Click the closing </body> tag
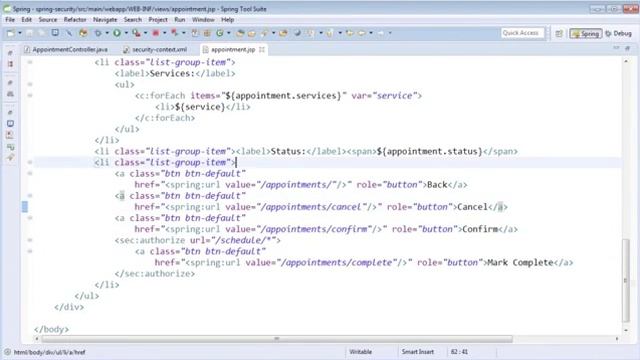640x360 pixels. coord(51,329)
